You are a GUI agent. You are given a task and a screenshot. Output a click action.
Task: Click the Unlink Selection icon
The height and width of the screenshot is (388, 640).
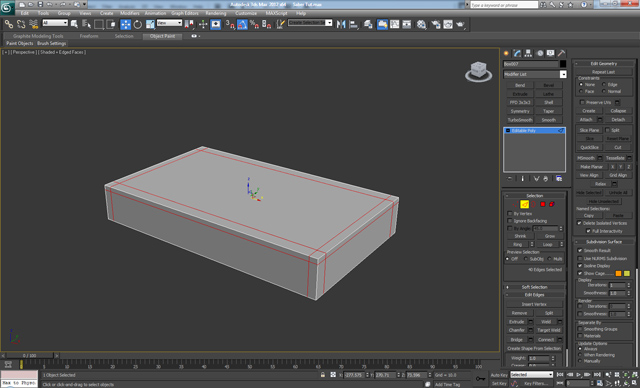click(x=21, y=24)
